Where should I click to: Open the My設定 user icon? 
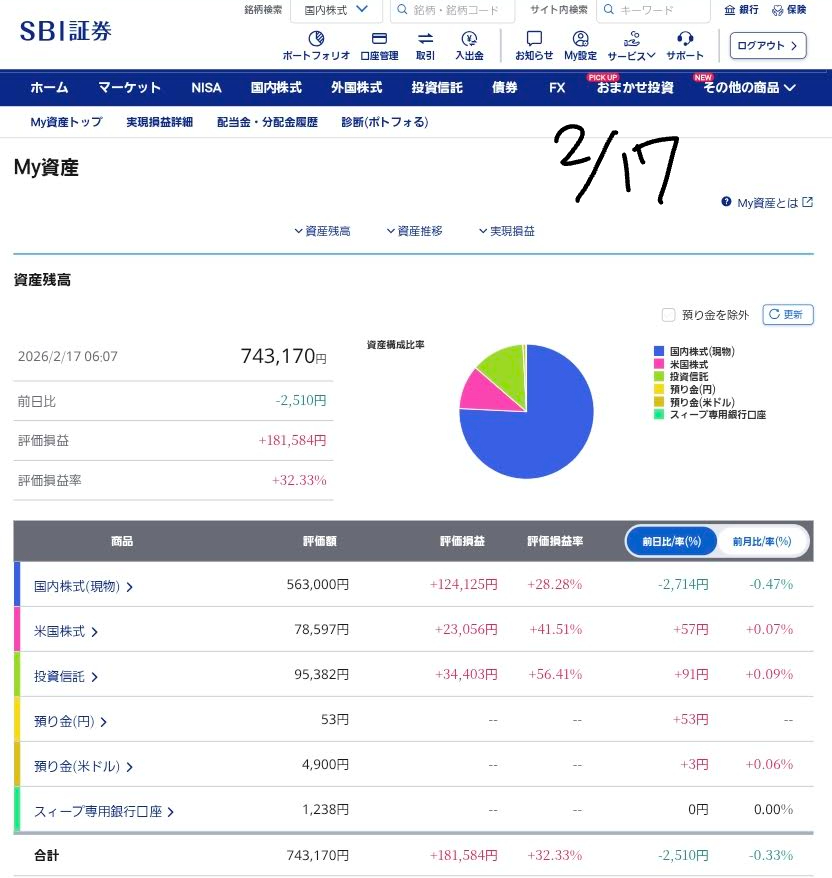580,39
